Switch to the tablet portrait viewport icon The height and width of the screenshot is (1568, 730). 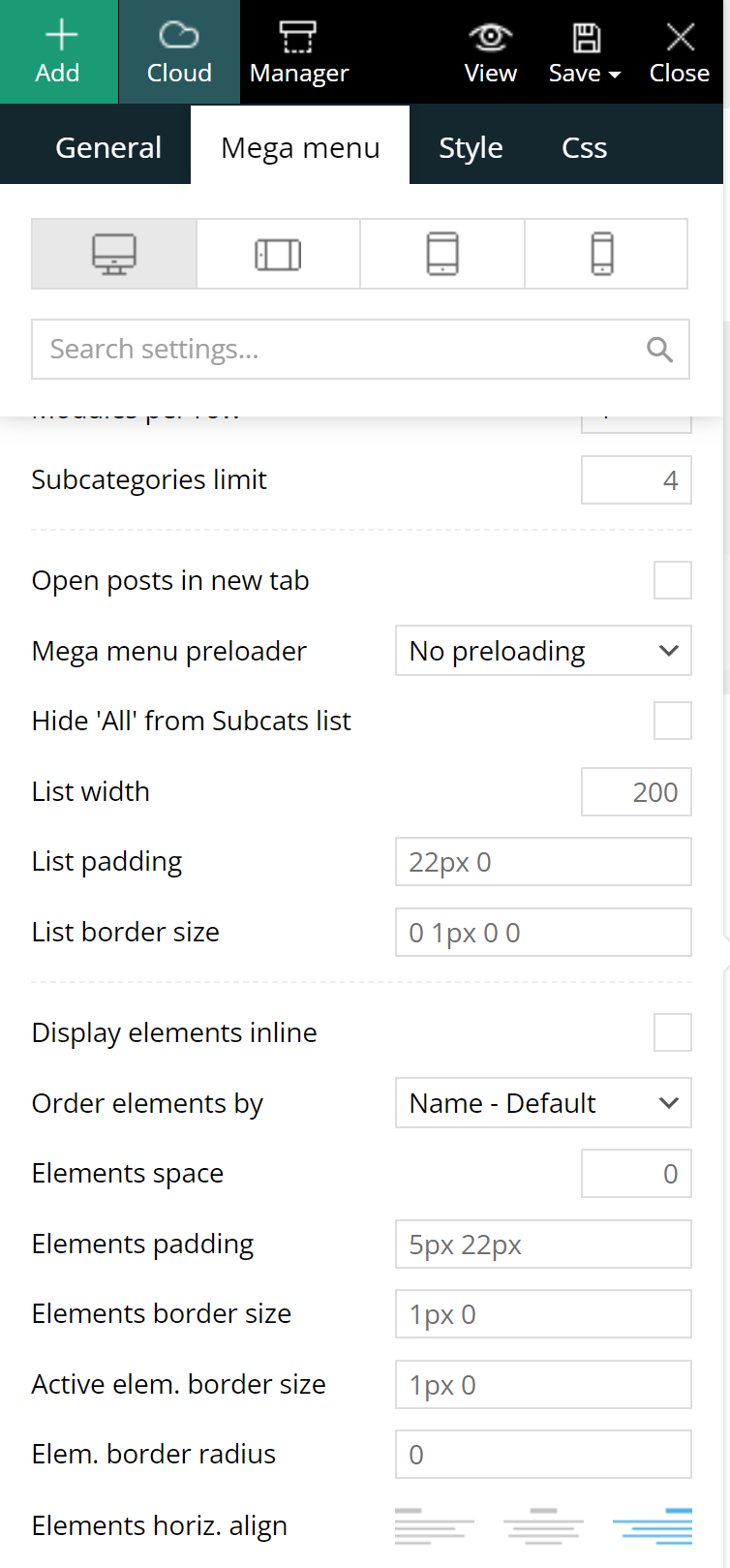click(x=442, y=254)
